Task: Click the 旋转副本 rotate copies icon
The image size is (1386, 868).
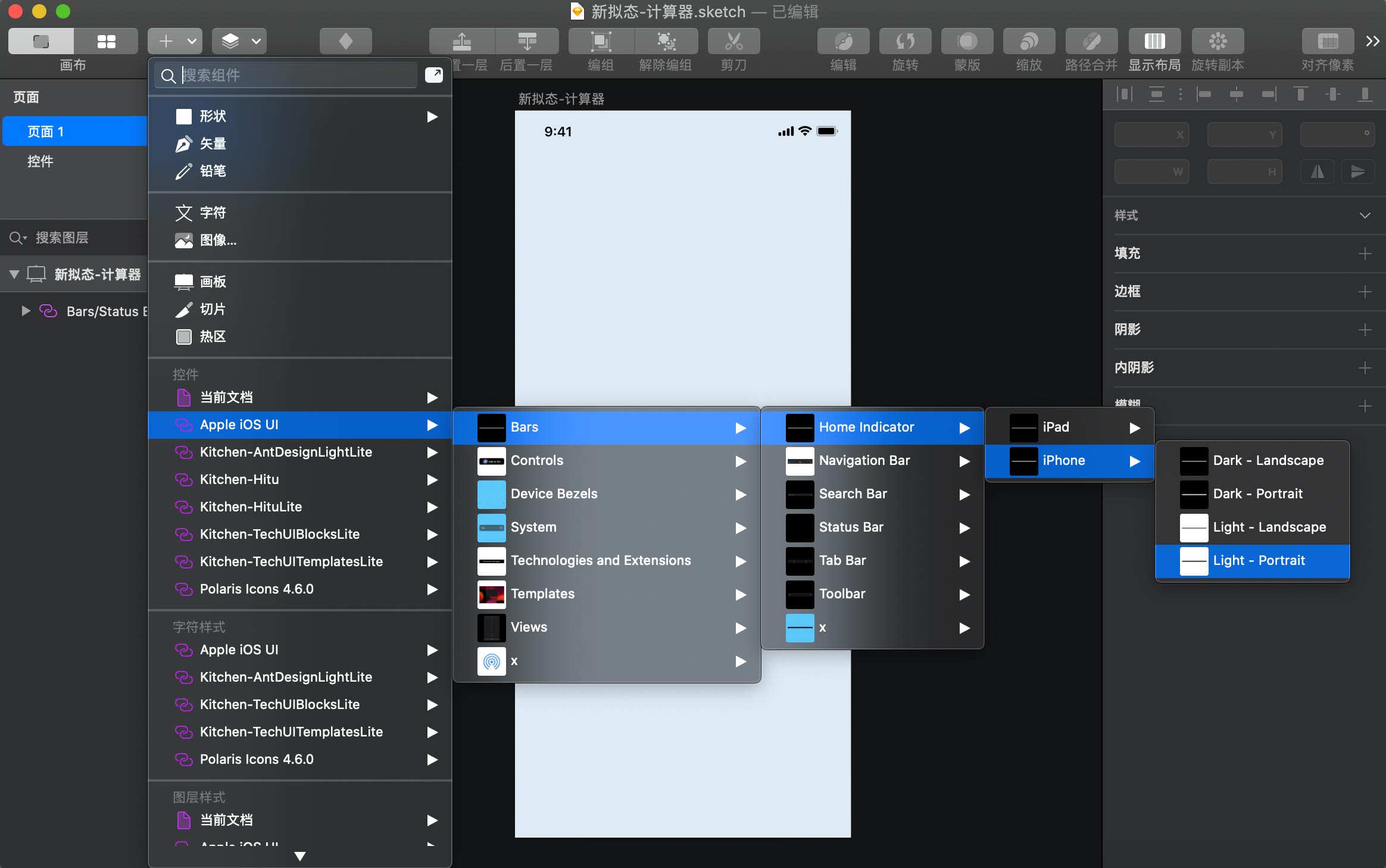Action: (x=1218, y=41)
